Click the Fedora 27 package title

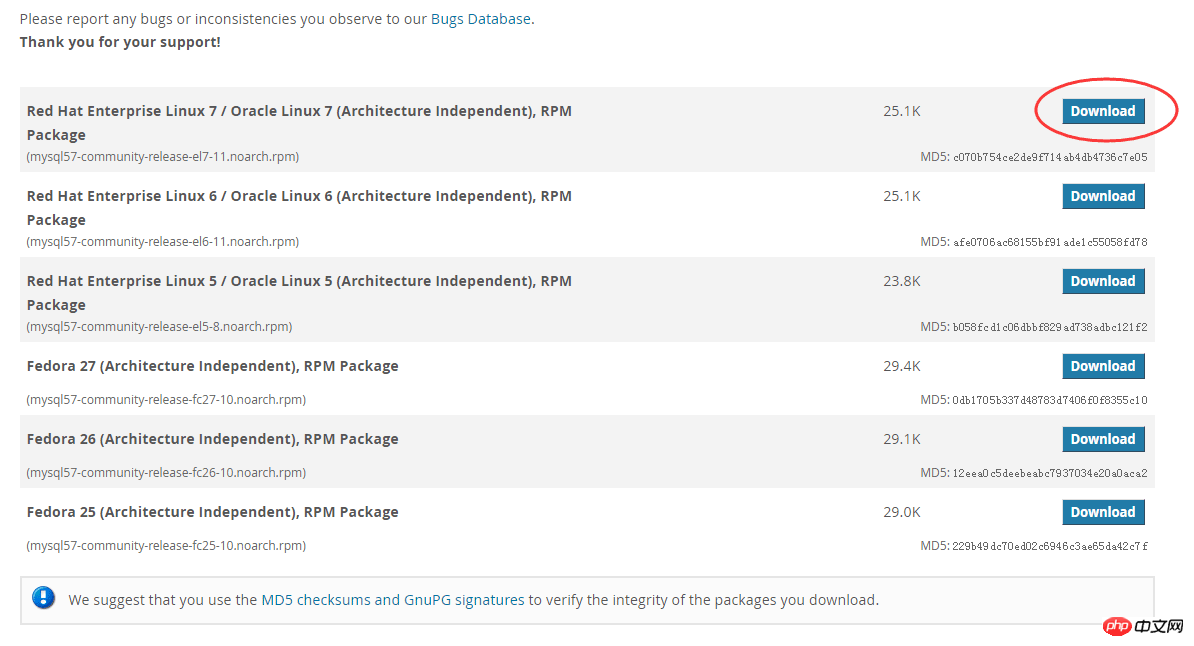tap(212, 366)
